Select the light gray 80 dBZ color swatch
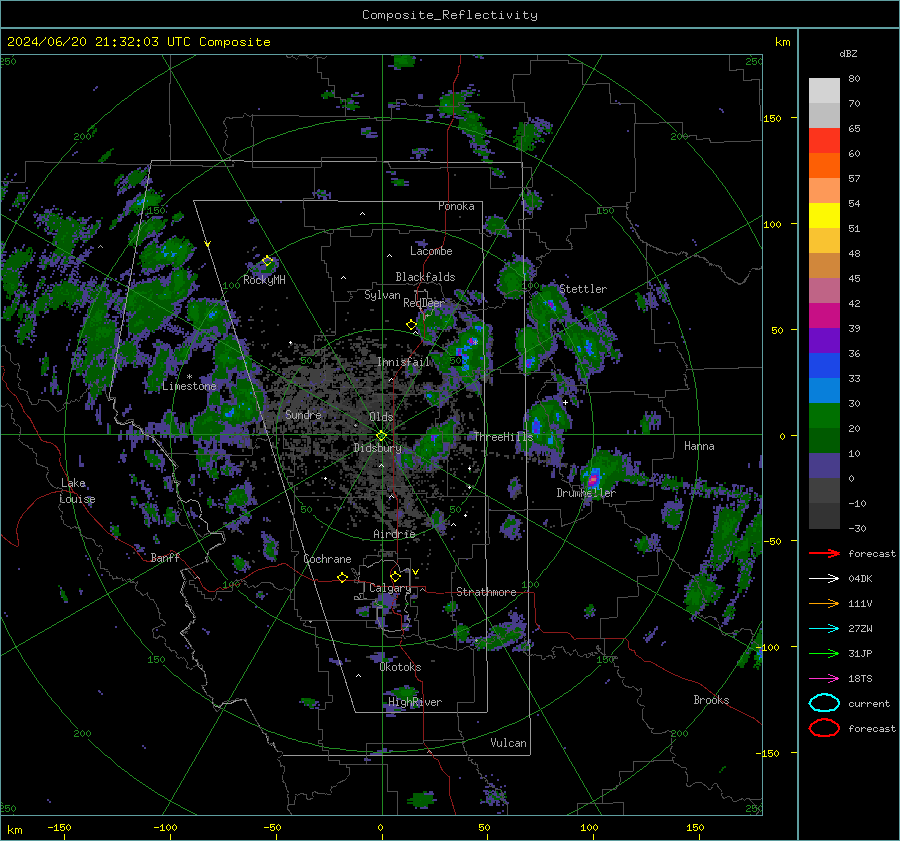Viewport: 900px width, 841px height. pos(824,91)
